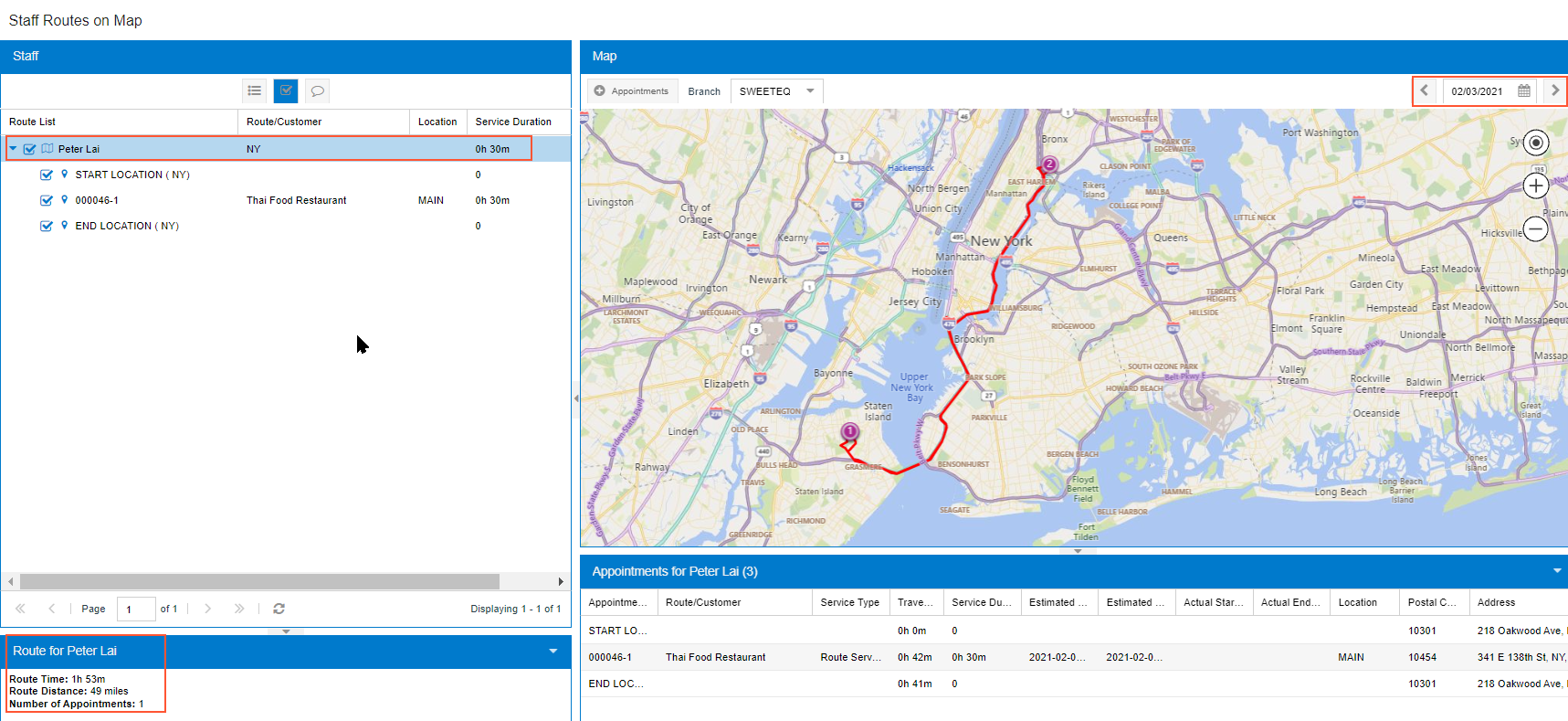
Task: Toggle the START LOCATION checkbox
Action: tap(47, 175)
